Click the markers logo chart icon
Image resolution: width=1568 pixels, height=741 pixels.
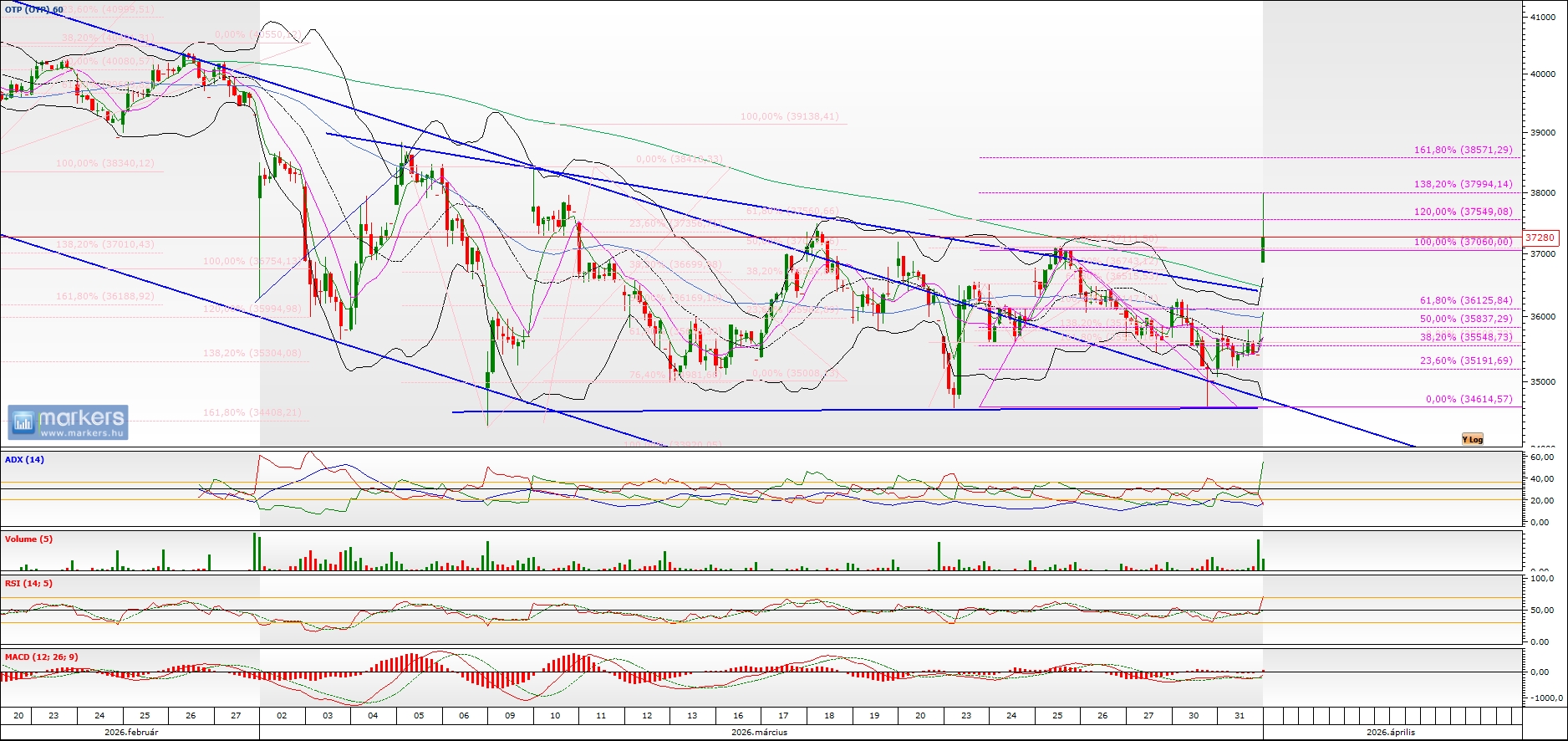point(23,422)
